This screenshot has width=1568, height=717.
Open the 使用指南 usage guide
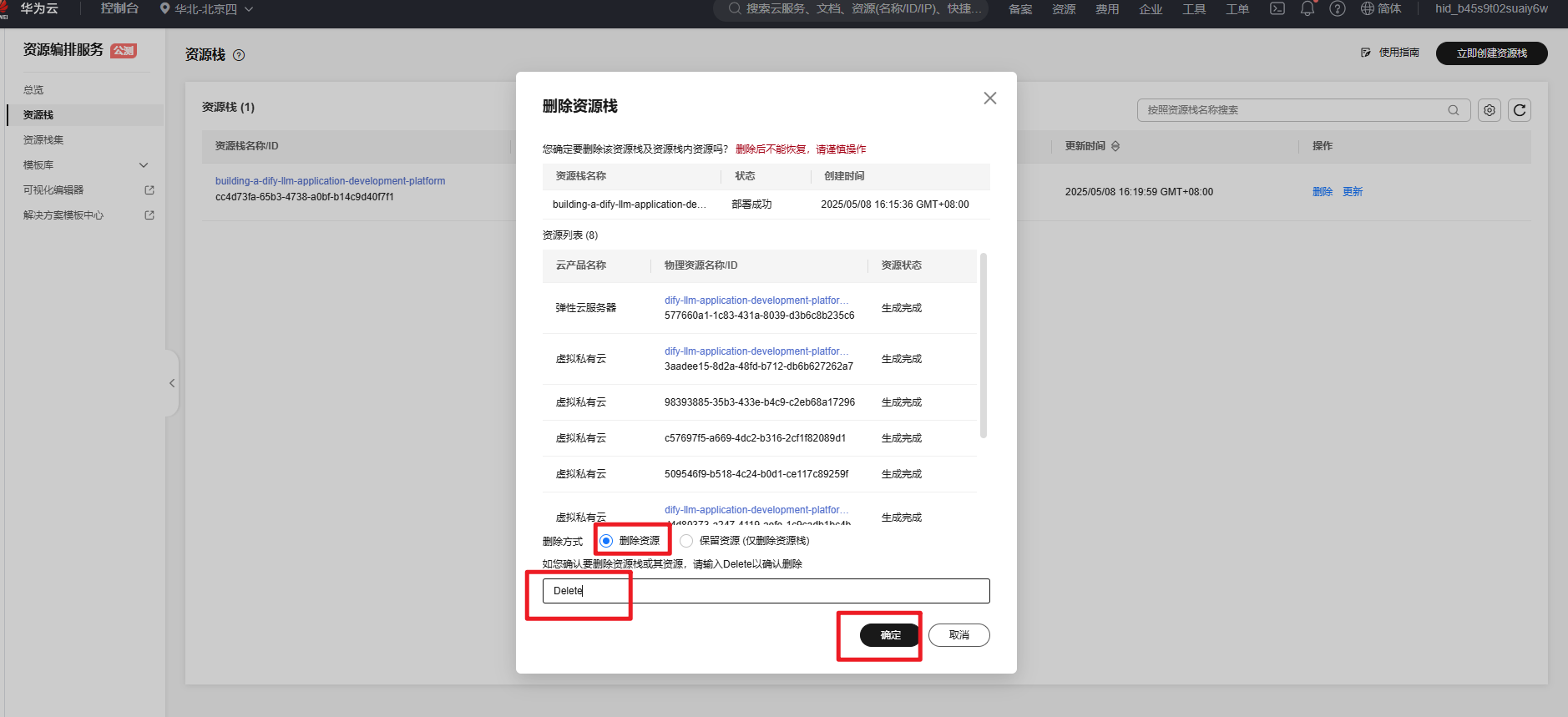[1390, 53]
